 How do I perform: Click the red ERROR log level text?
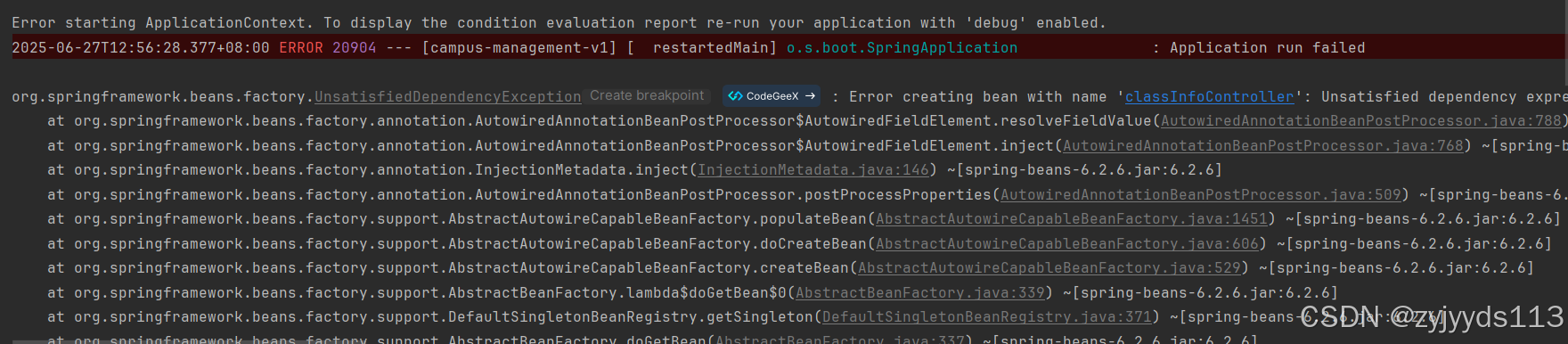[301, 48]
